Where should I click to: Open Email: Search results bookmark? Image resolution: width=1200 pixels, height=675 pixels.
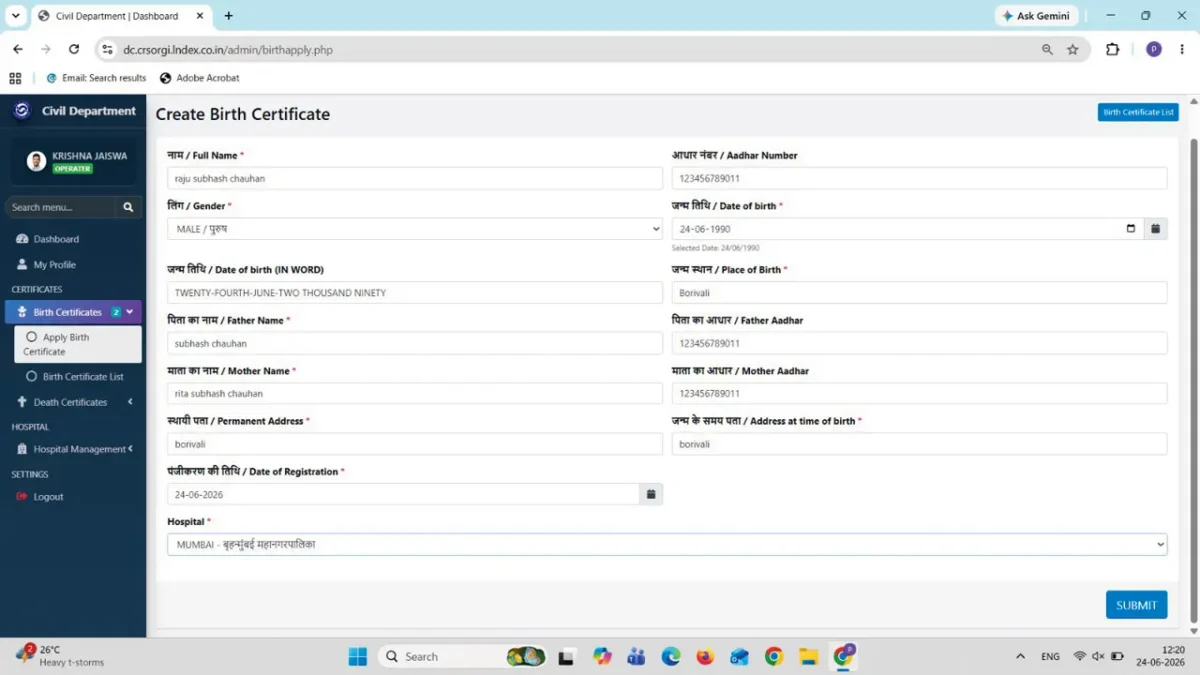(96, 78)
